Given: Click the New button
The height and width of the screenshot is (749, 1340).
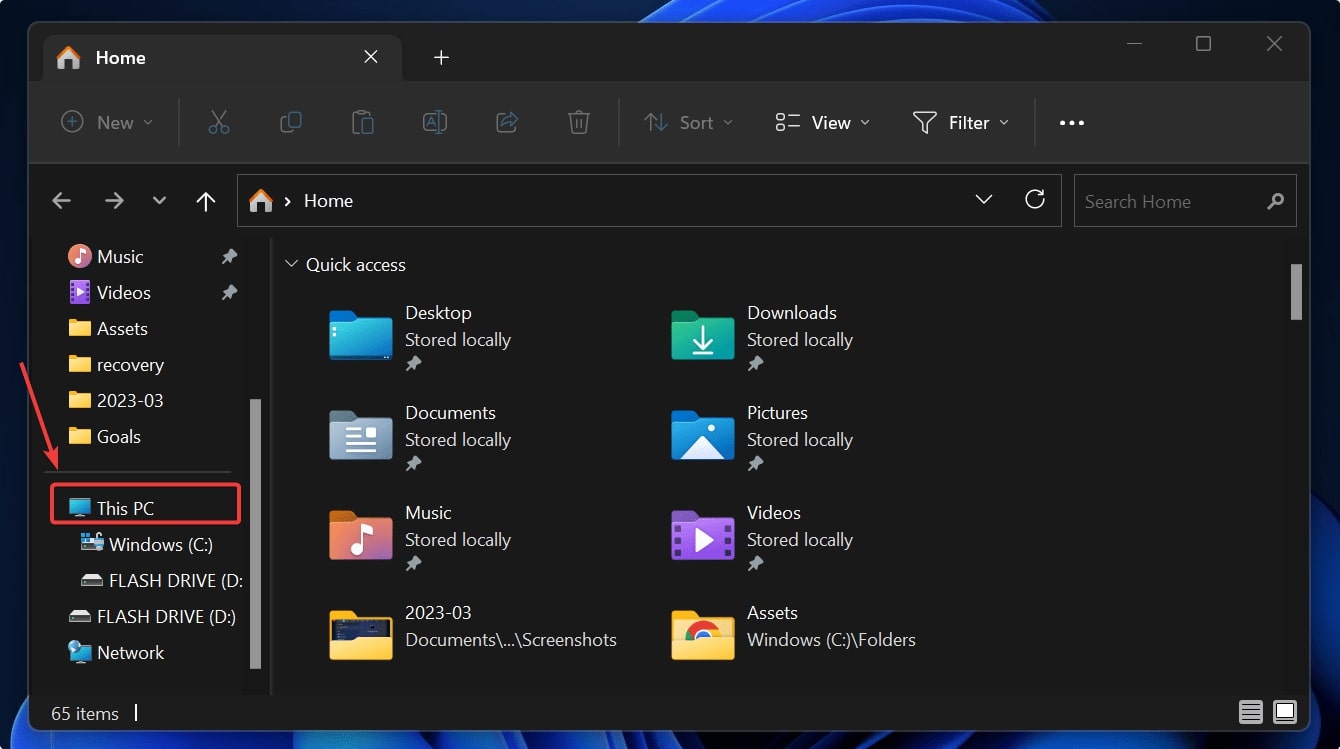Looking at the screenshot, I should pyautogui.click(x=107, y=122).
